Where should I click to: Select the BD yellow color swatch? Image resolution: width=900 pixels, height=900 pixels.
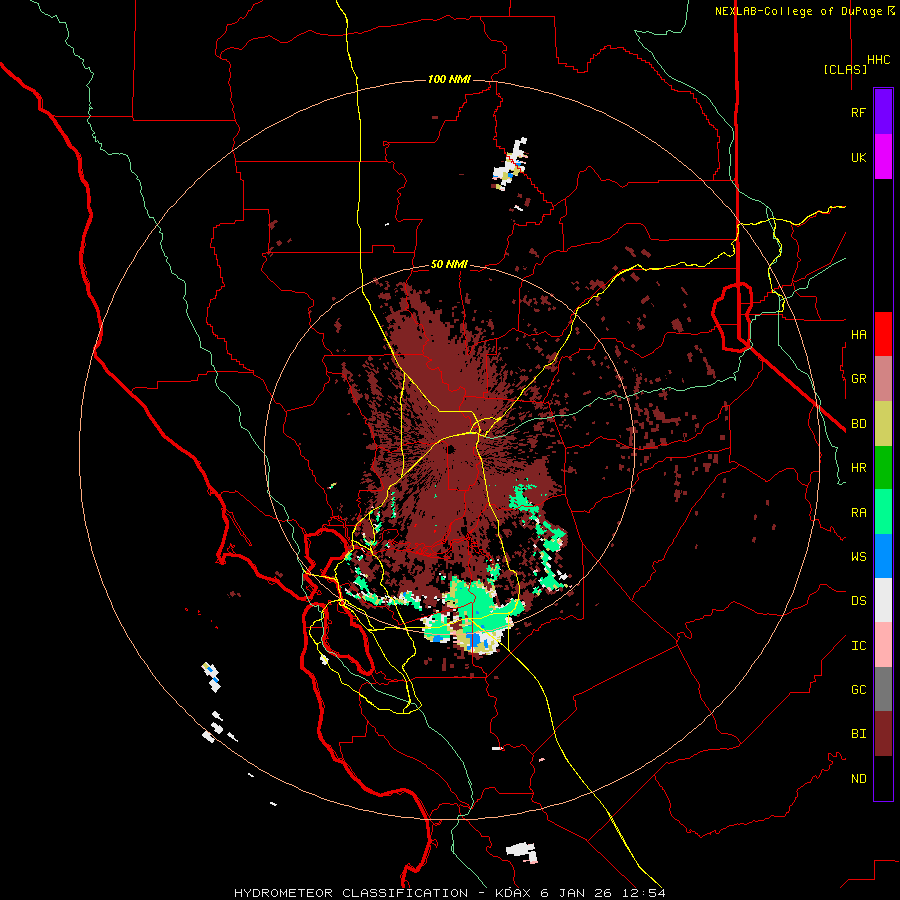click(883, 424)
